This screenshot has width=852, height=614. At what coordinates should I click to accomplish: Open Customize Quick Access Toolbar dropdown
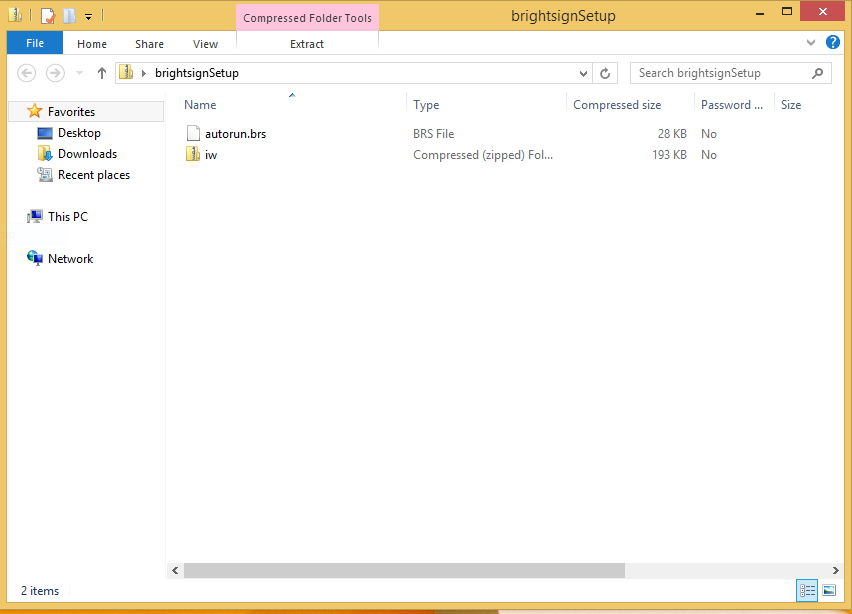(x=88, y=17)
